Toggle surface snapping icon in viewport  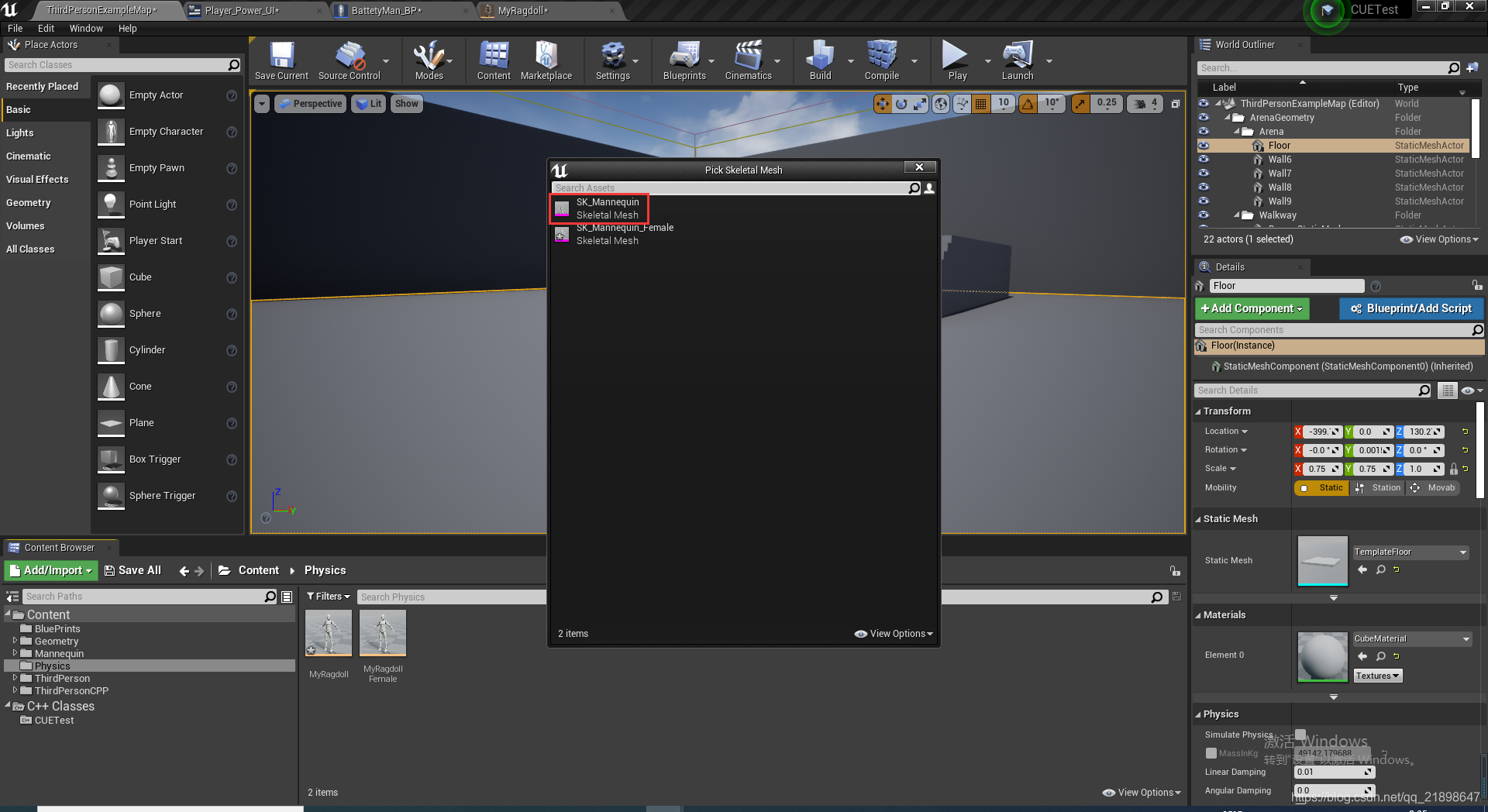click(x=962, y=104)
